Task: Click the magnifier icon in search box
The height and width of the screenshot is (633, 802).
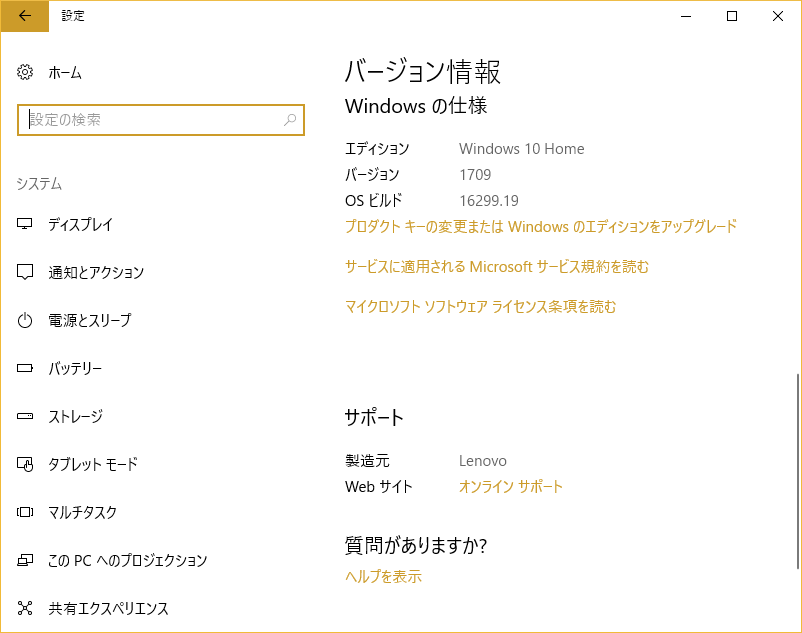Action: (x=290, y=120)
